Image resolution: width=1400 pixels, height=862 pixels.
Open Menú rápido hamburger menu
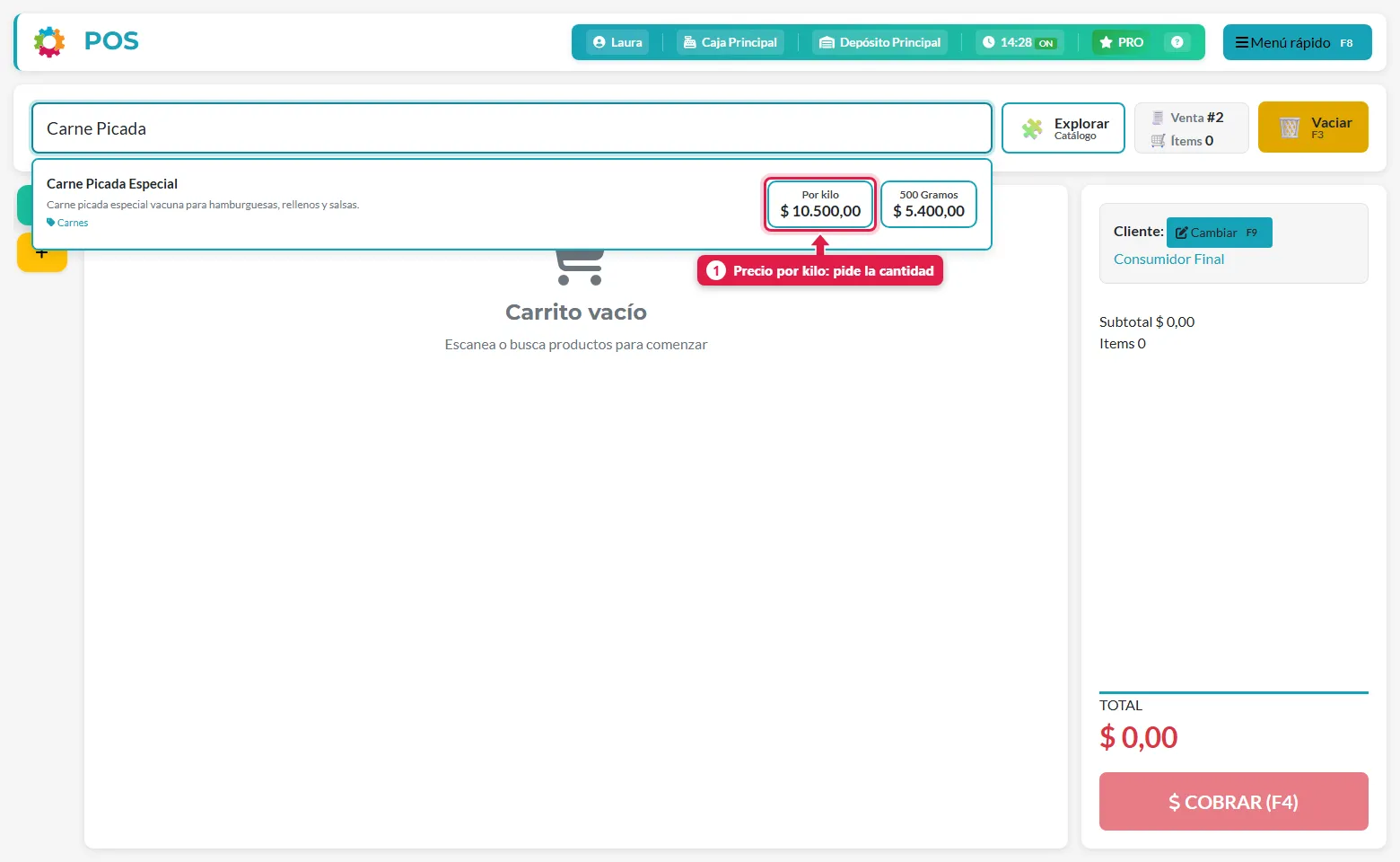click(x=1297, y=42)
